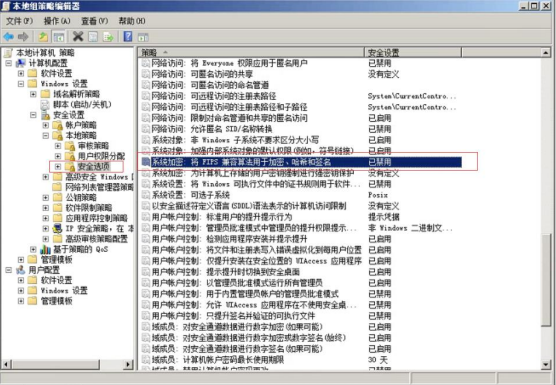Click the Up one level folder icon
Screen dimensions: 556x385
click(x=43, y=37)
